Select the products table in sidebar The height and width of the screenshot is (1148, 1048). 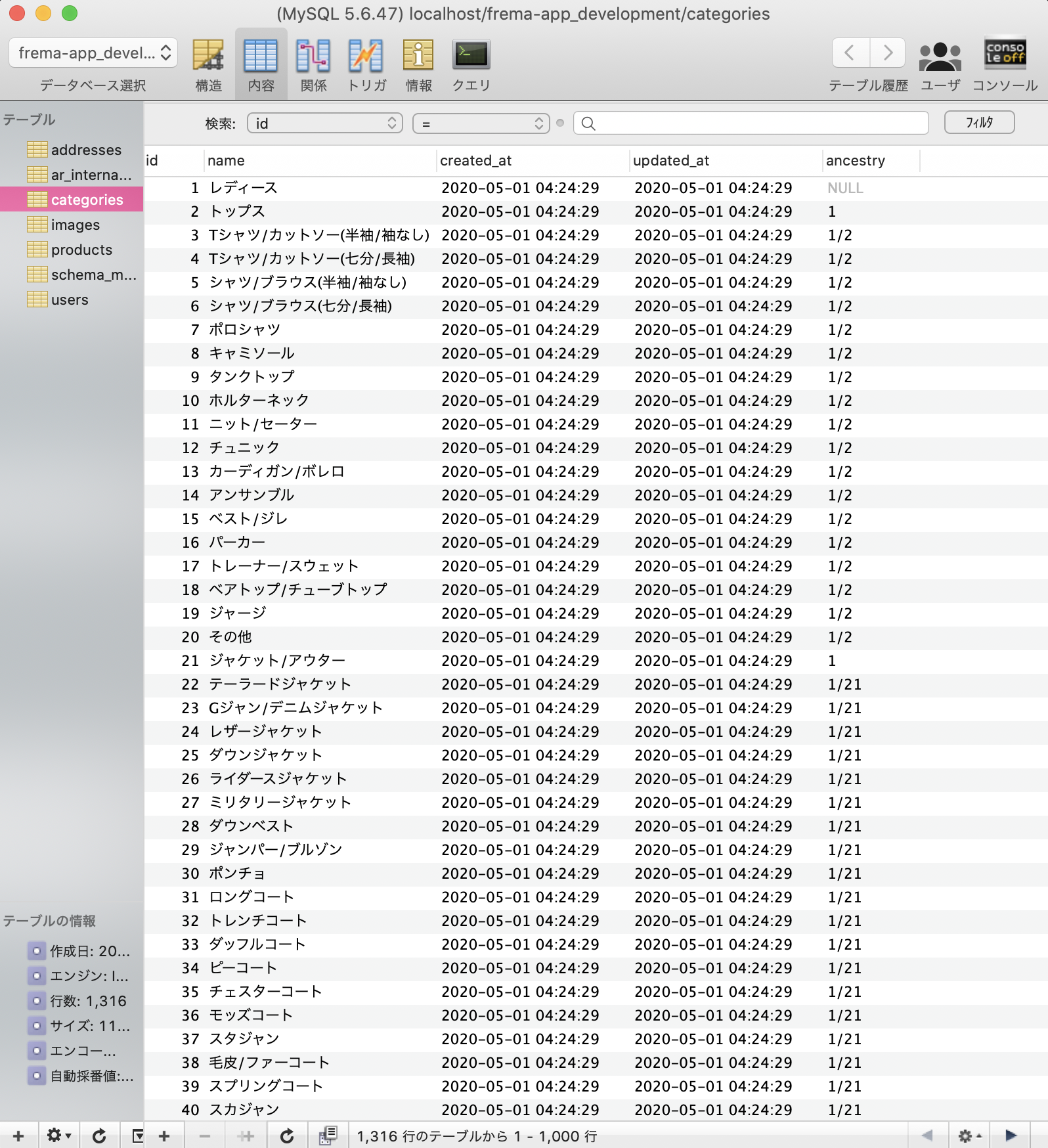click(81, 250)
